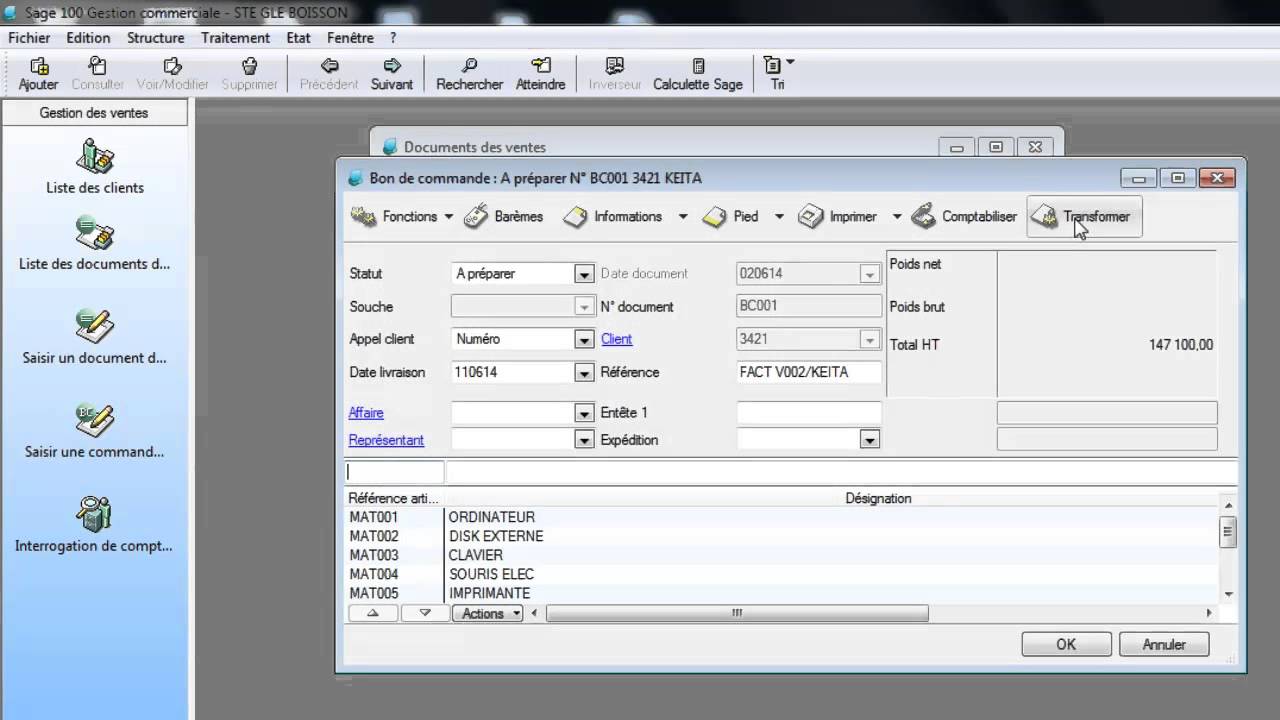Open Barèmes in document toolbar

pyautogui.click(x=504, y=216)
